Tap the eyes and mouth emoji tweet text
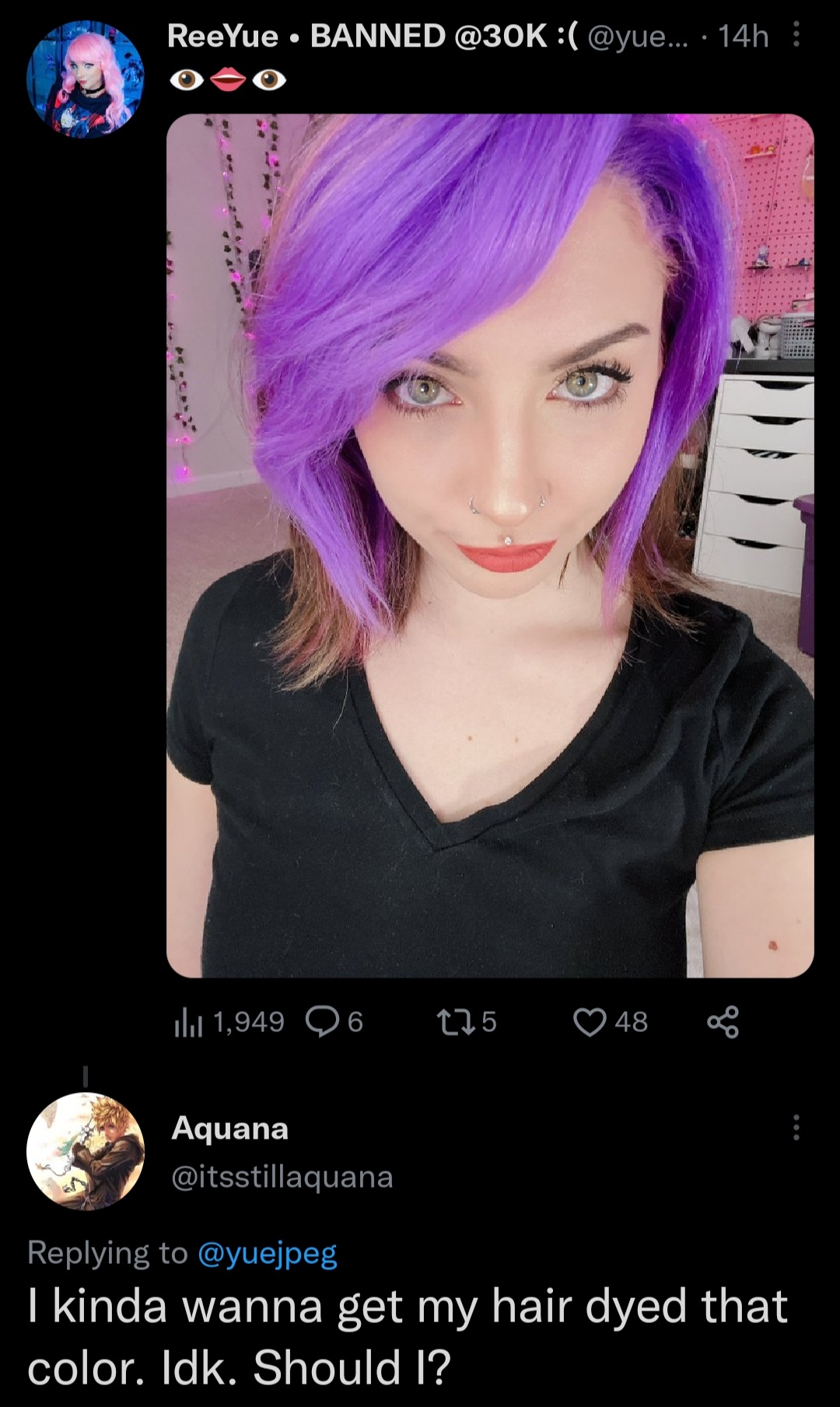840x1407 pixels. 227,79
